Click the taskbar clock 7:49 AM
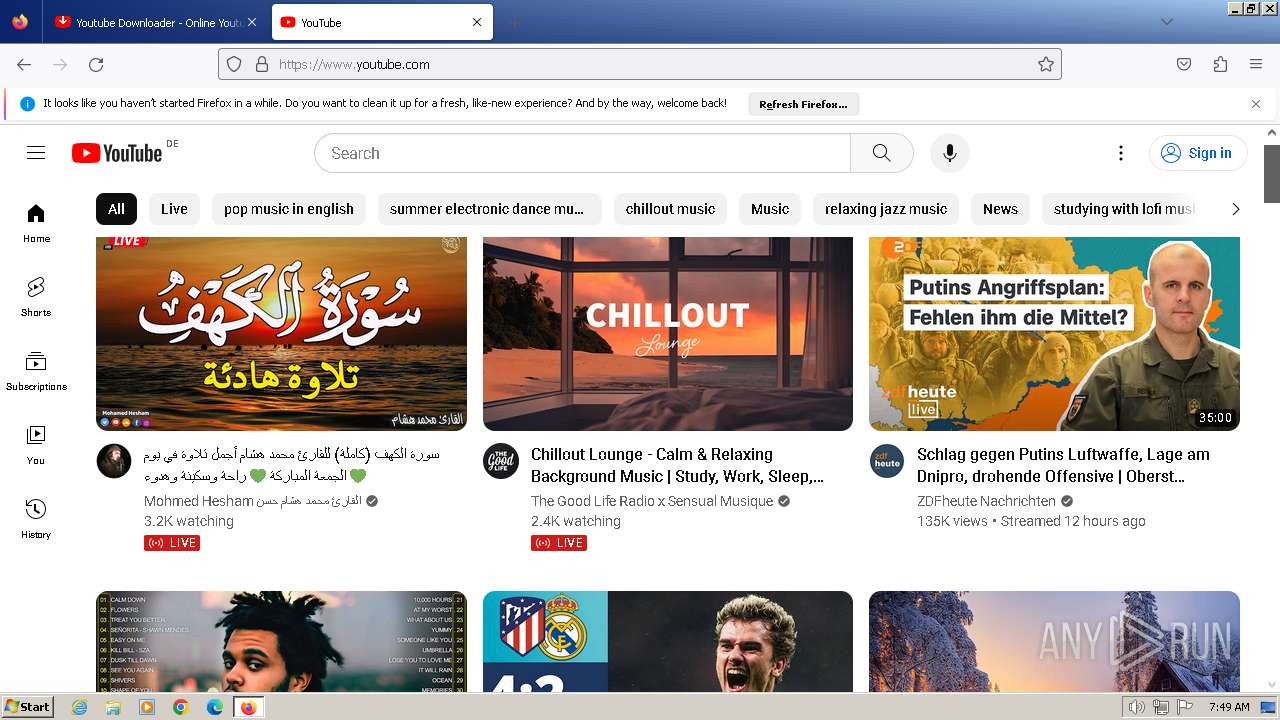The image size is (1280, 720). click(1229, 707)
